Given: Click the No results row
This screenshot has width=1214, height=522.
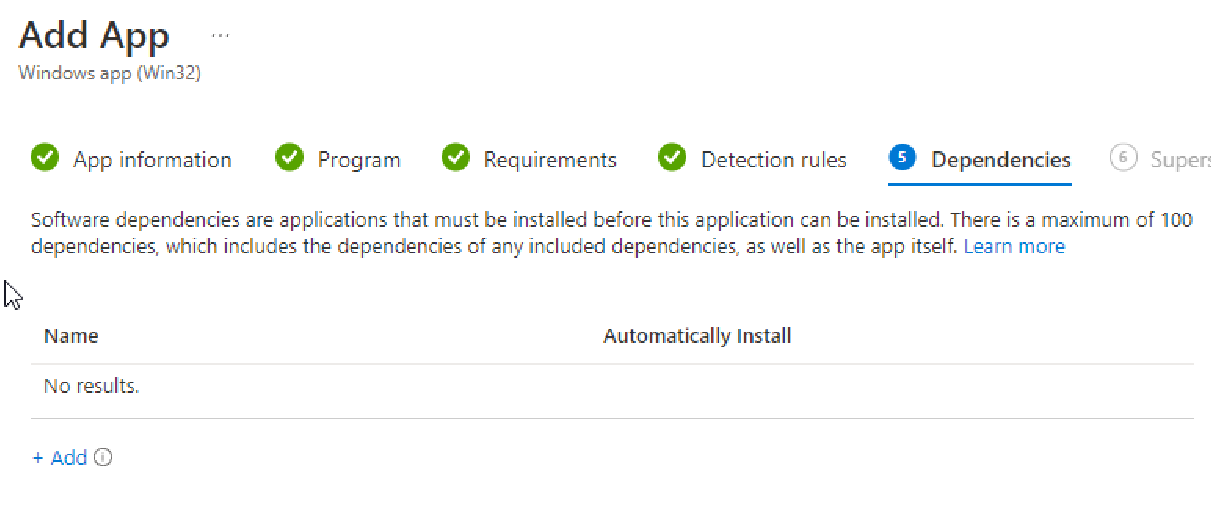Looking at the screenshot, I should pos(91,386).
